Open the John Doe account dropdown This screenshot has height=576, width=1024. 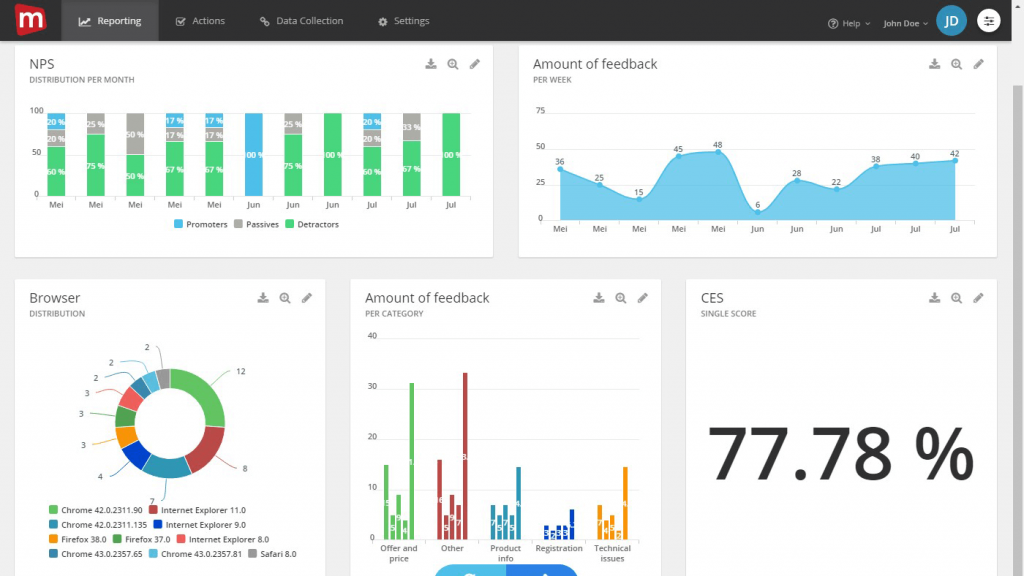905,24
